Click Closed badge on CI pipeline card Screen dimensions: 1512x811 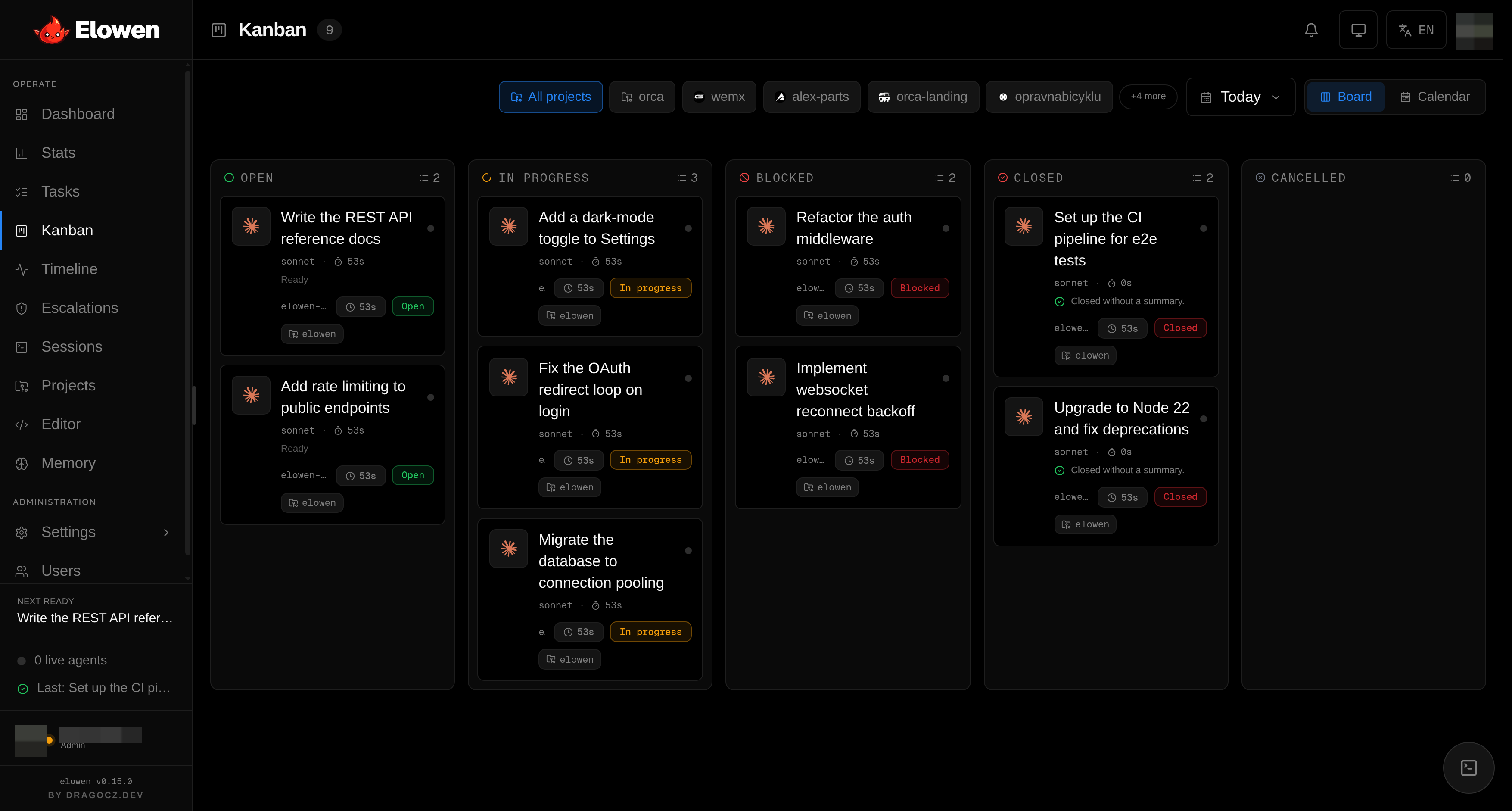1180,328
